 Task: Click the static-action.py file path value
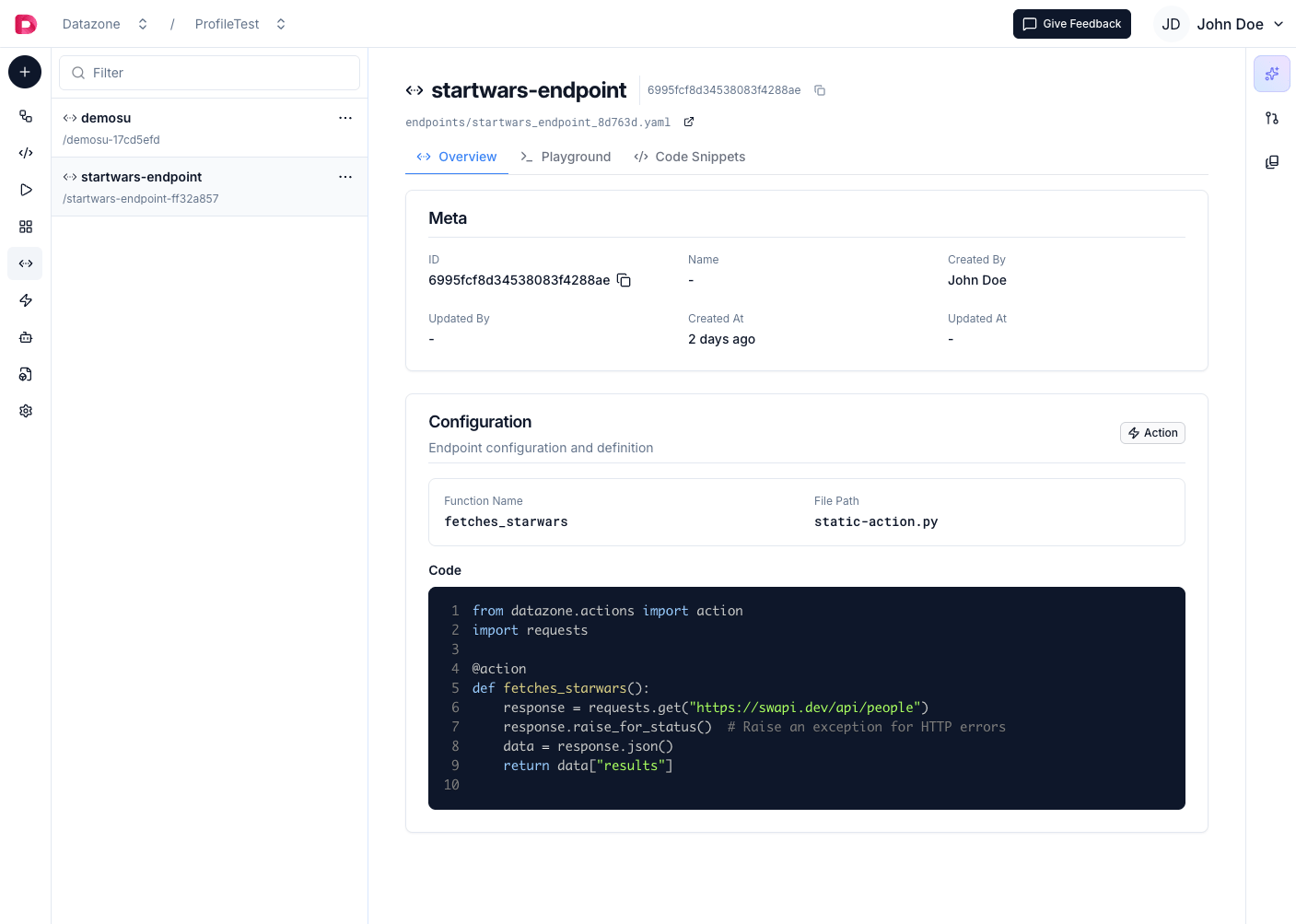click(876, 521)
